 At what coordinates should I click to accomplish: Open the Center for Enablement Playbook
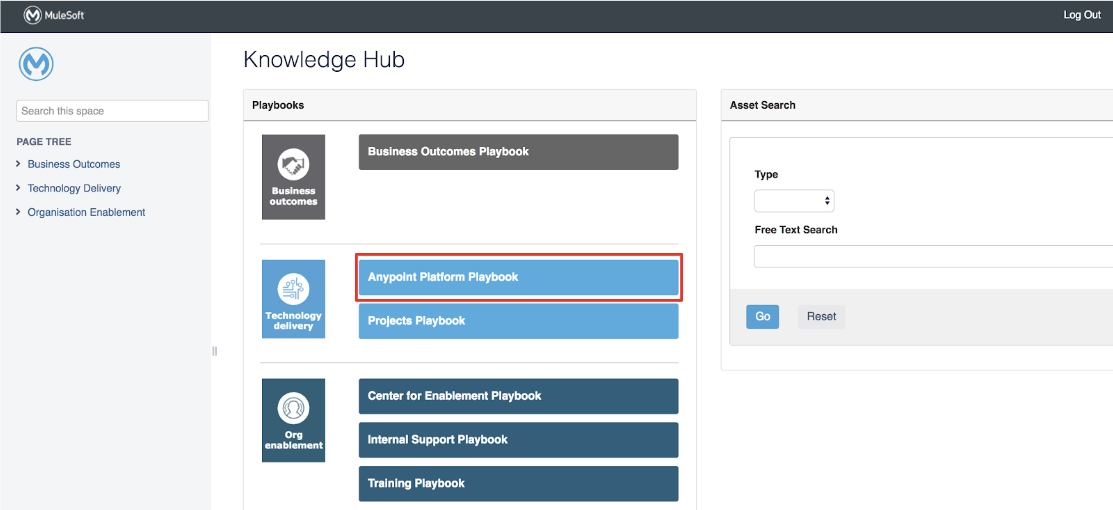[518, 396]
